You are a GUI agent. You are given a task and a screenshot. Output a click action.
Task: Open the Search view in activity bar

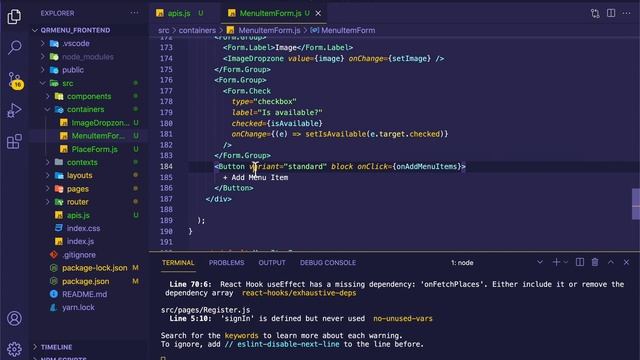[x=14, y=47]
